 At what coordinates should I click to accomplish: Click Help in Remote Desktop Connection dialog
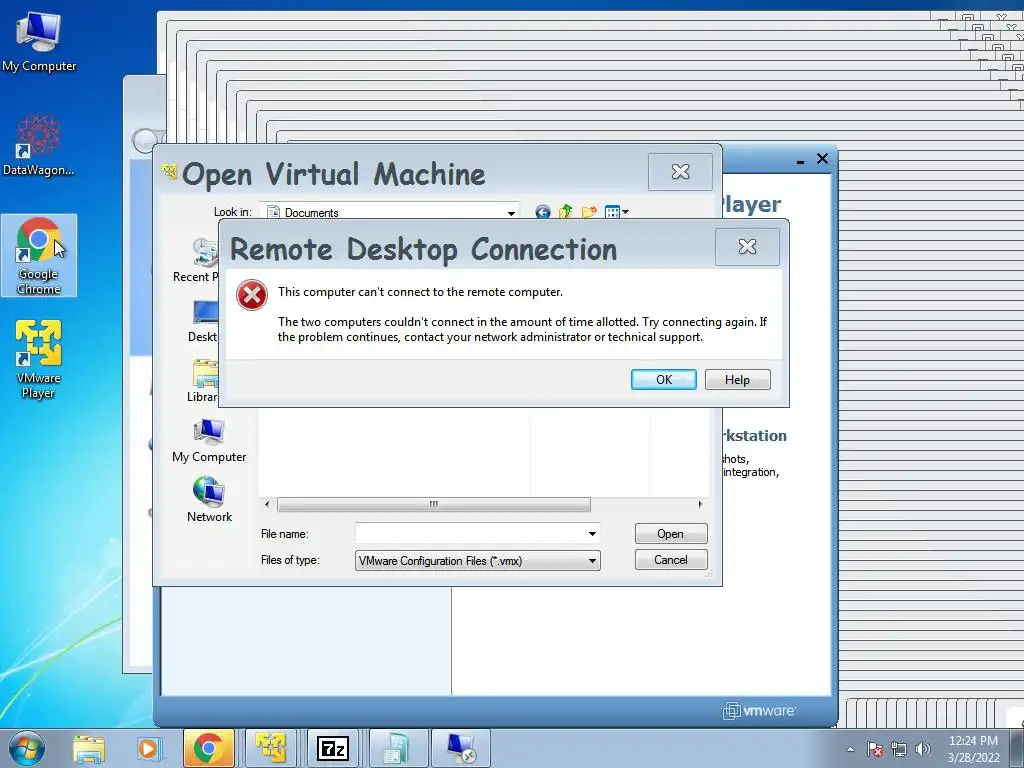click(x=737, y=379)
